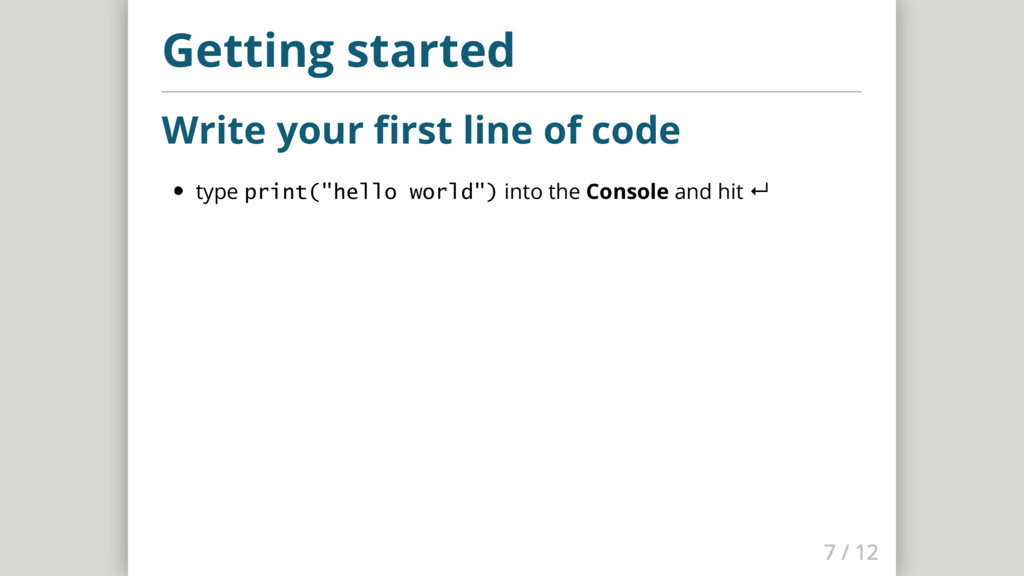1024x576 pixels.
Task: Click the word "type" in the bullet
Action: 216,192
